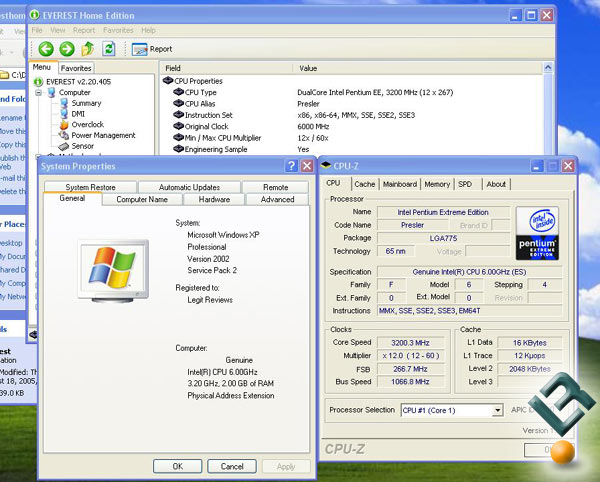This screenshot has height=482, width=600.
Task: Open the System Restore tab
Action: tap(90, 187)
